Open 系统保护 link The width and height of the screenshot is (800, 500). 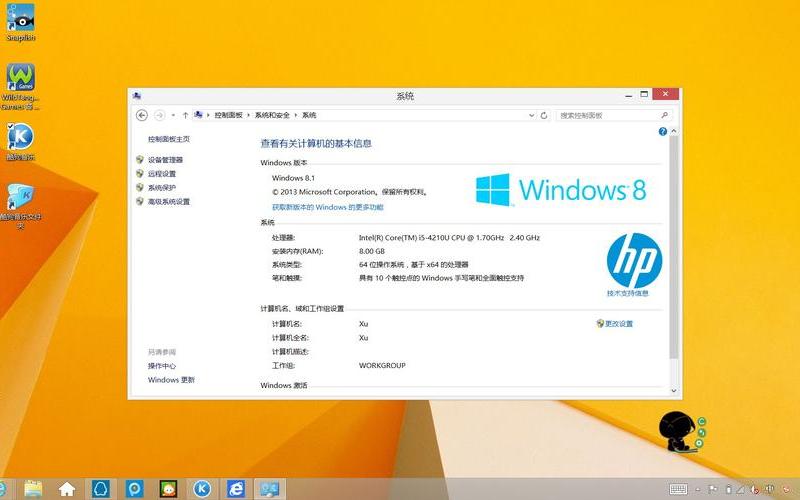(x=162, y=187)
